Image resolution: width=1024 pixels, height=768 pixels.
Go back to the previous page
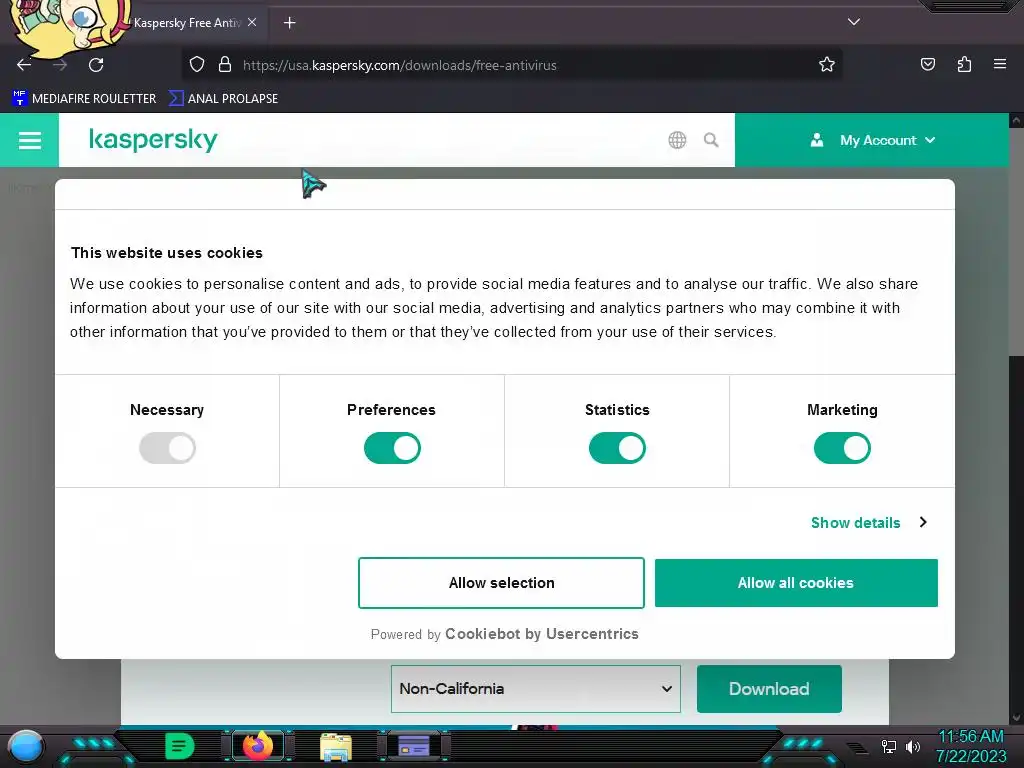(x=24, y=65)
